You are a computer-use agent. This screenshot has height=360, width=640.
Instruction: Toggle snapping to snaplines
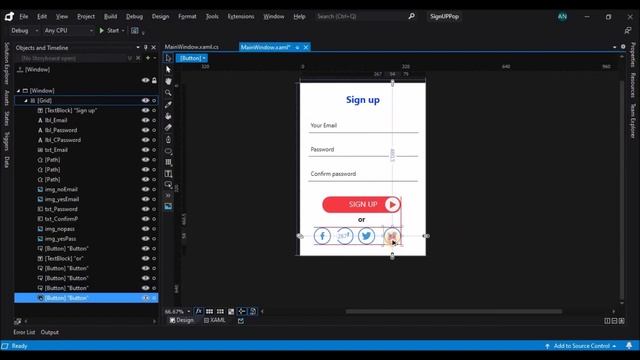pyautogui.click(x=242, y=311)
